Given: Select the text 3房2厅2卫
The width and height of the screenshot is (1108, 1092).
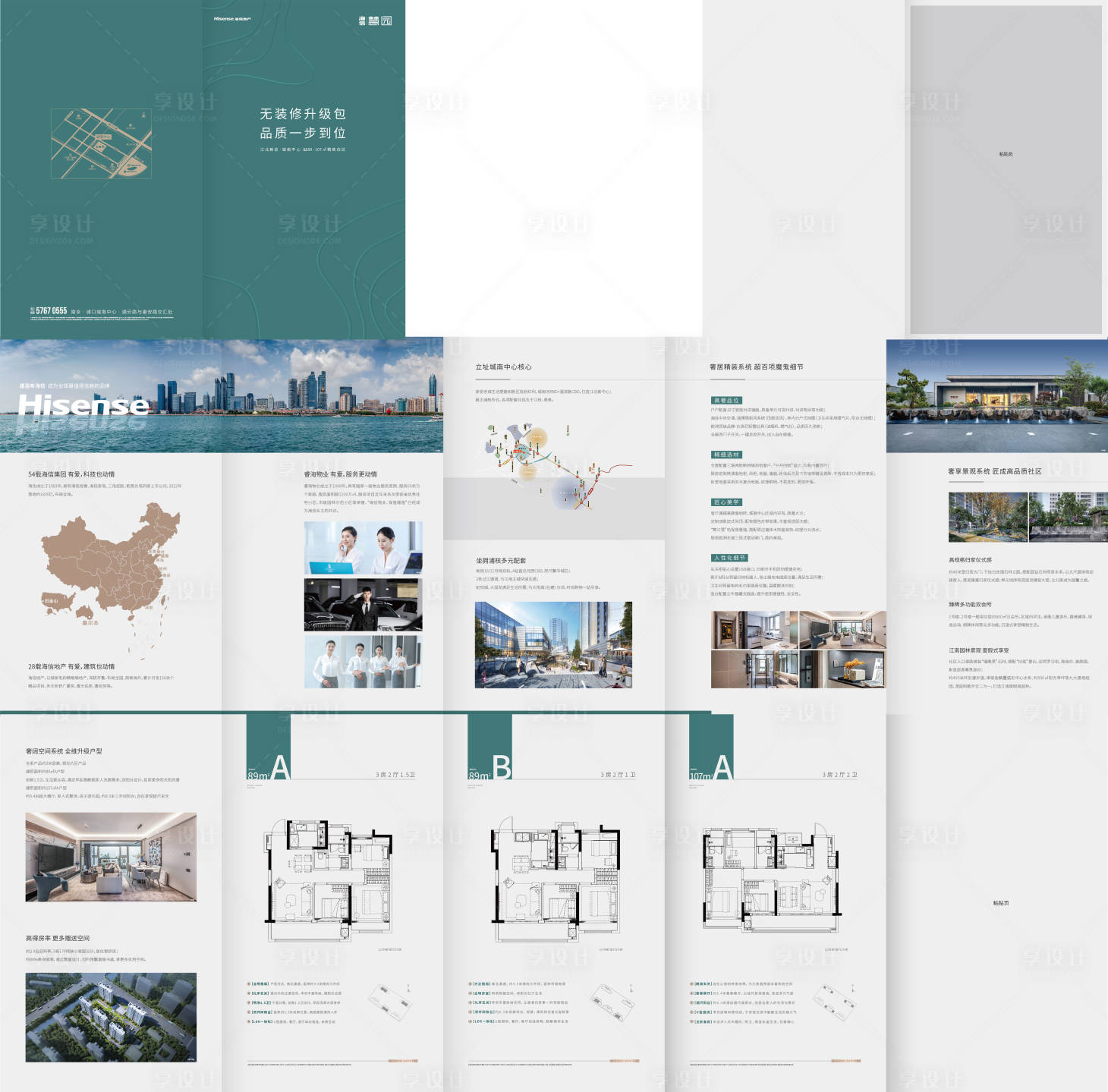Looking at the screenshot, I should pos(839,775).
